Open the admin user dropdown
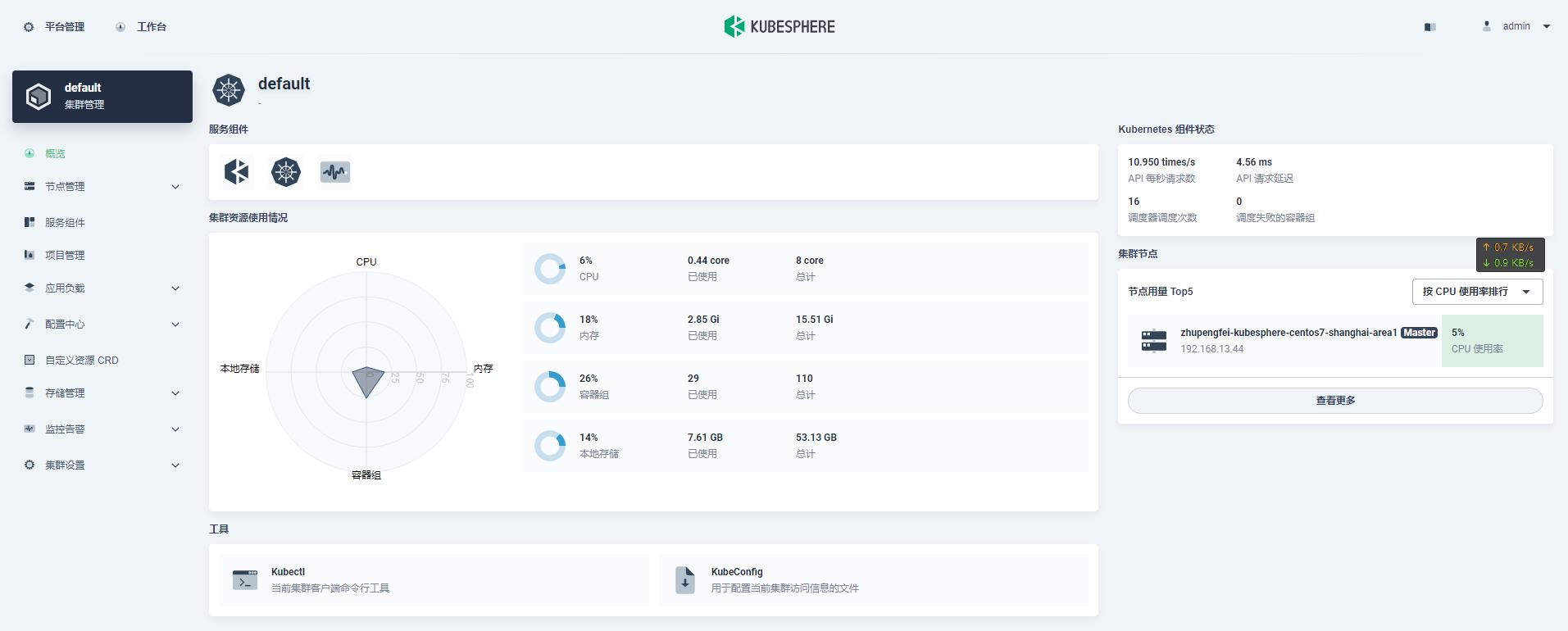 click(1518, 26)
